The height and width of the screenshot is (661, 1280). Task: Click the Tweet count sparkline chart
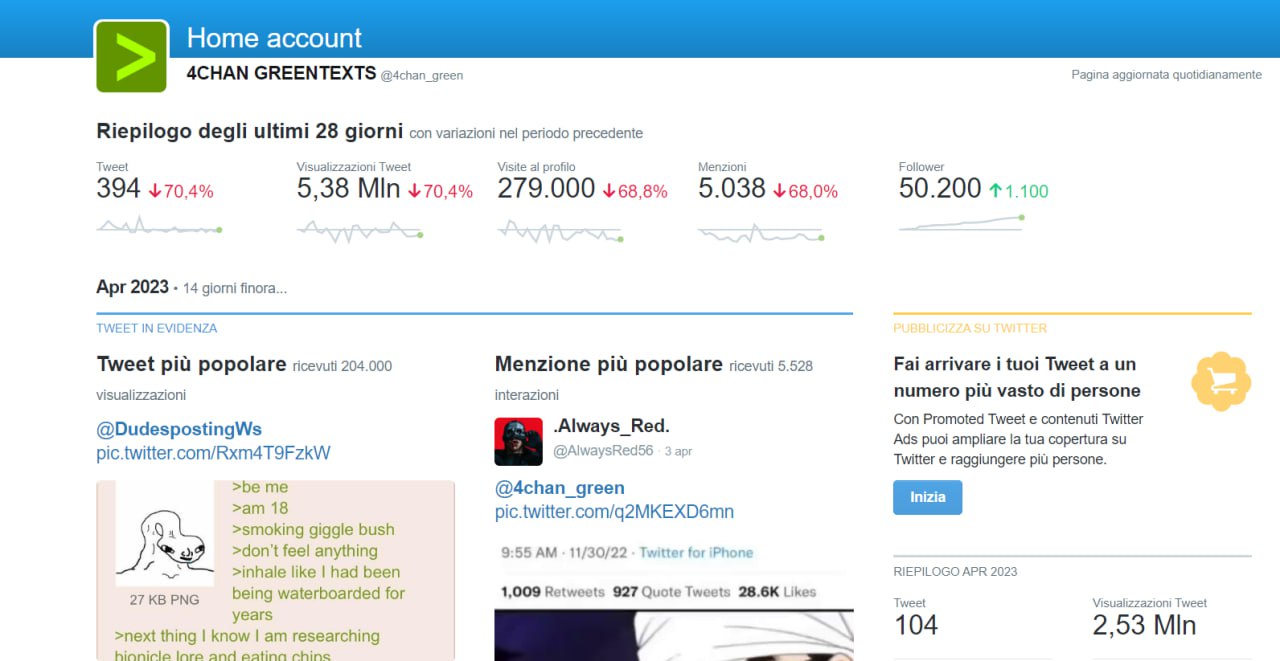tap(159, 227)
